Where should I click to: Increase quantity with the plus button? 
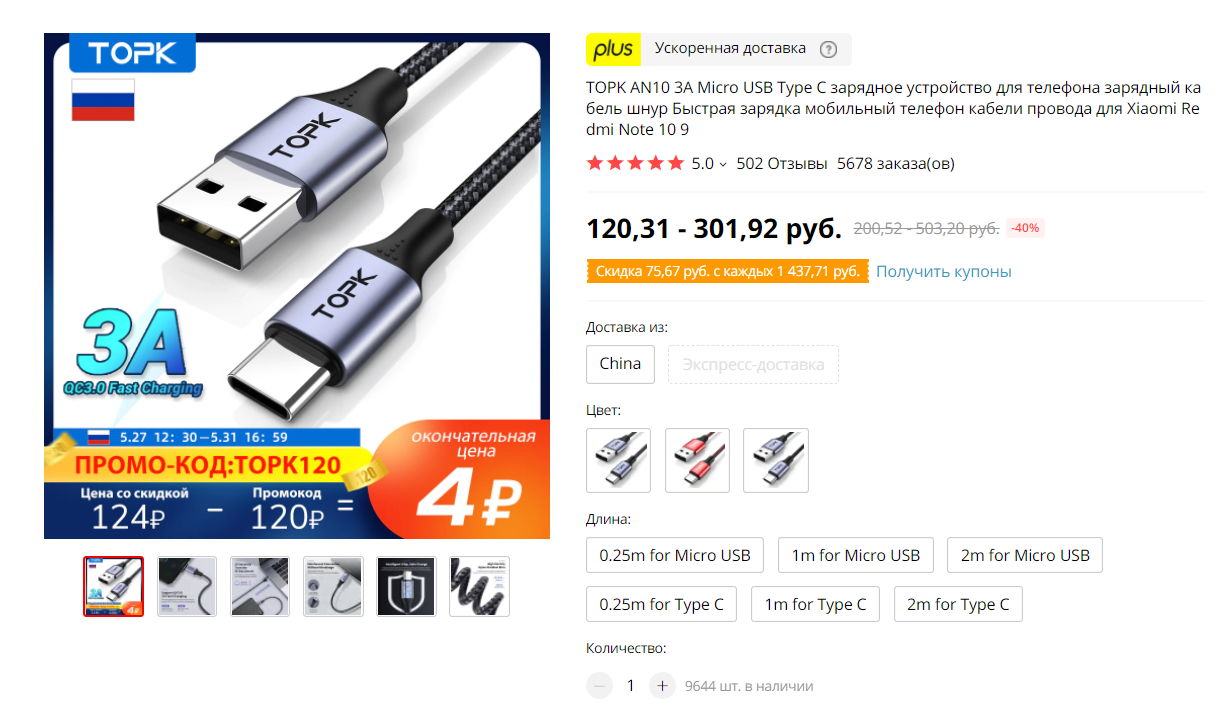point(662,686)
